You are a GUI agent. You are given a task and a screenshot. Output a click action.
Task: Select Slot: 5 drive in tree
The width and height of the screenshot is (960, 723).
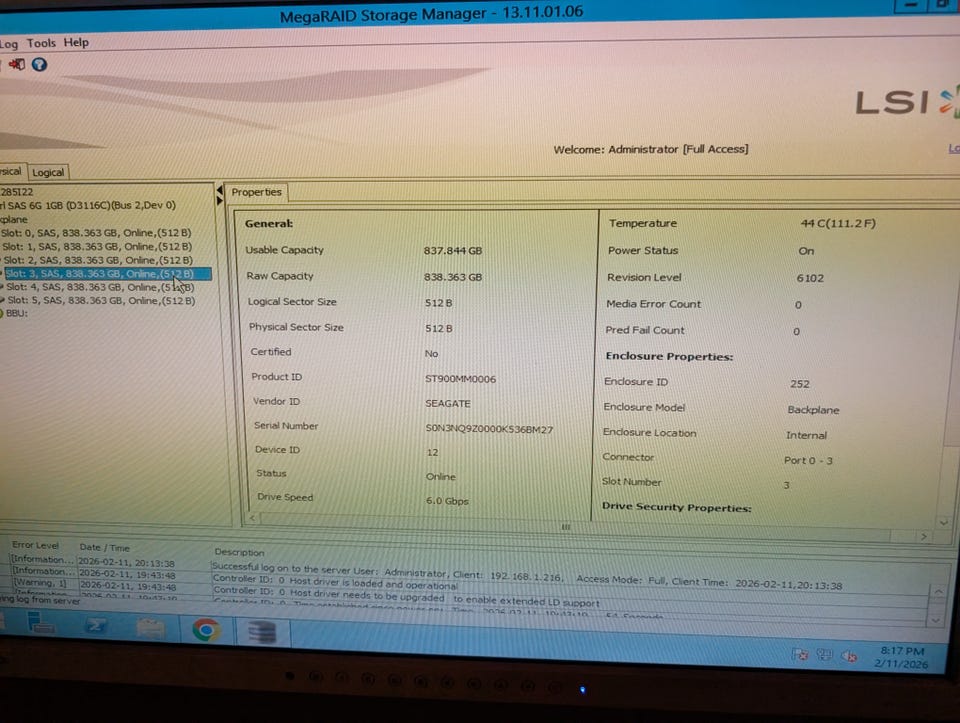pos(102,301)
